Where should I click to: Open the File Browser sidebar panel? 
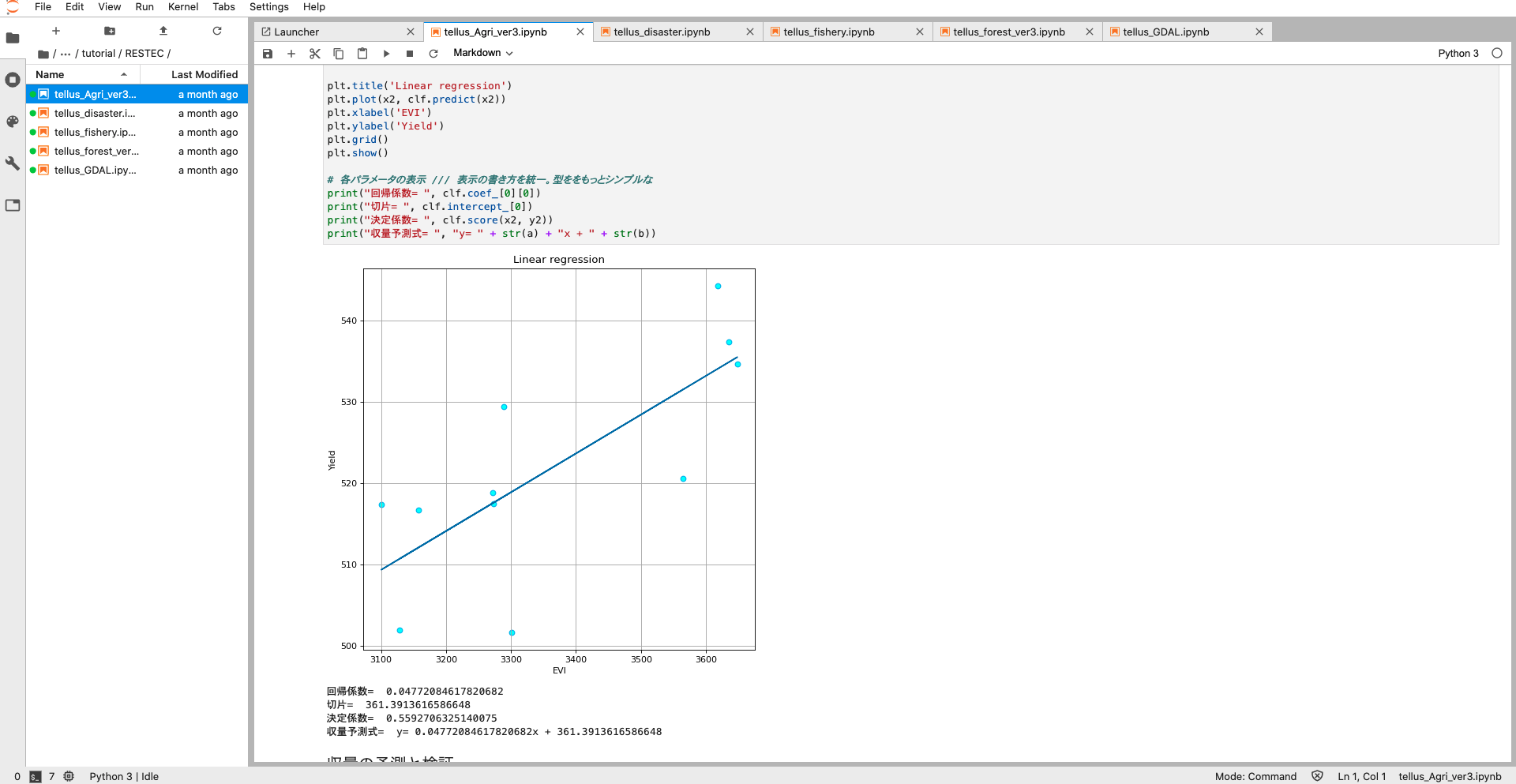point(13,38)
